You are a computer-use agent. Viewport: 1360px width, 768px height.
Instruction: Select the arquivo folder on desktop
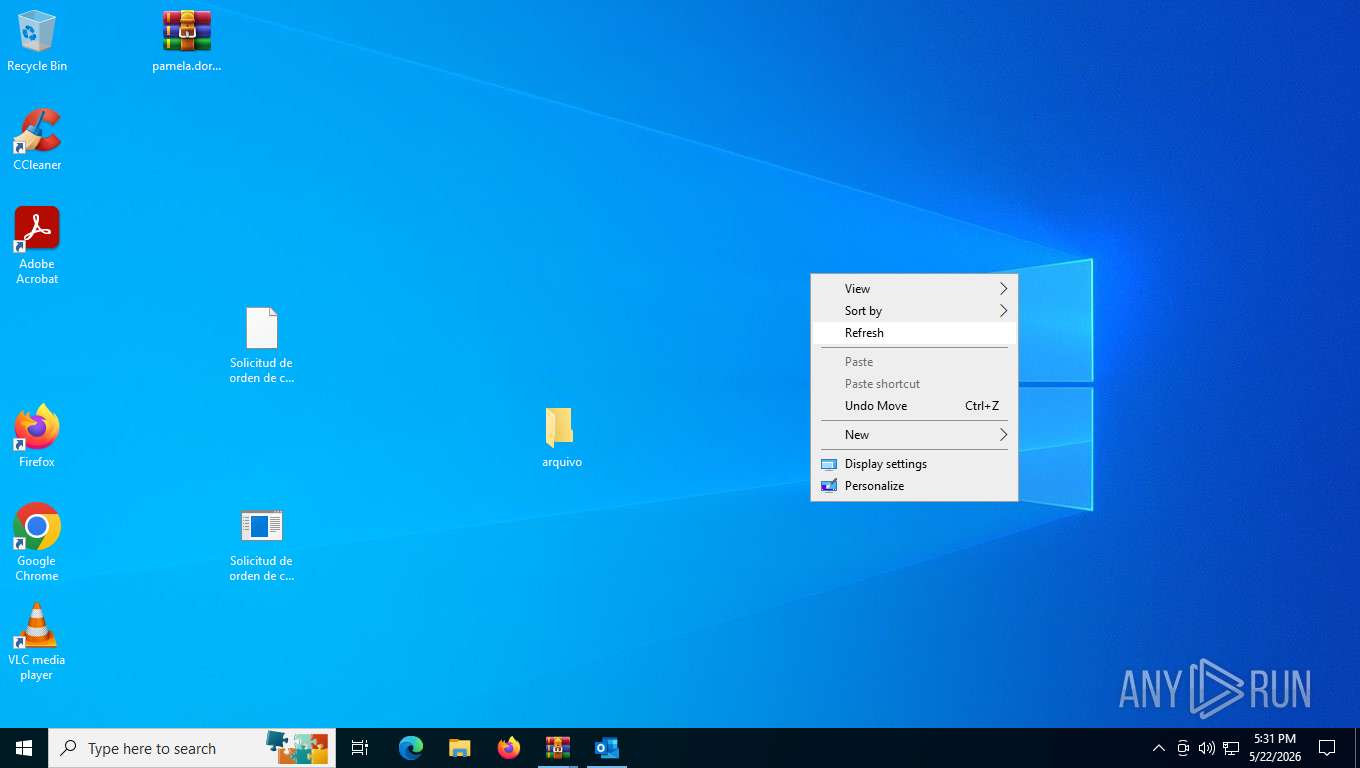[561, 437]
